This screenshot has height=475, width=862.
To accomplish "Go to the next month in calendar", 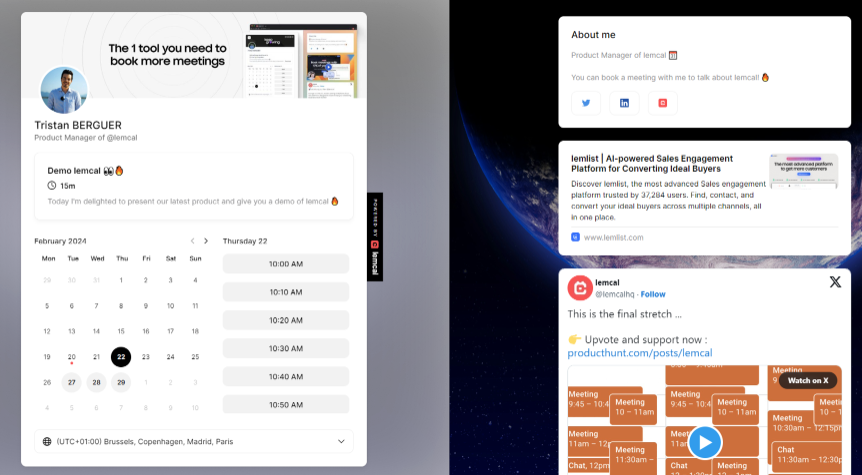I will pos(206,241).
